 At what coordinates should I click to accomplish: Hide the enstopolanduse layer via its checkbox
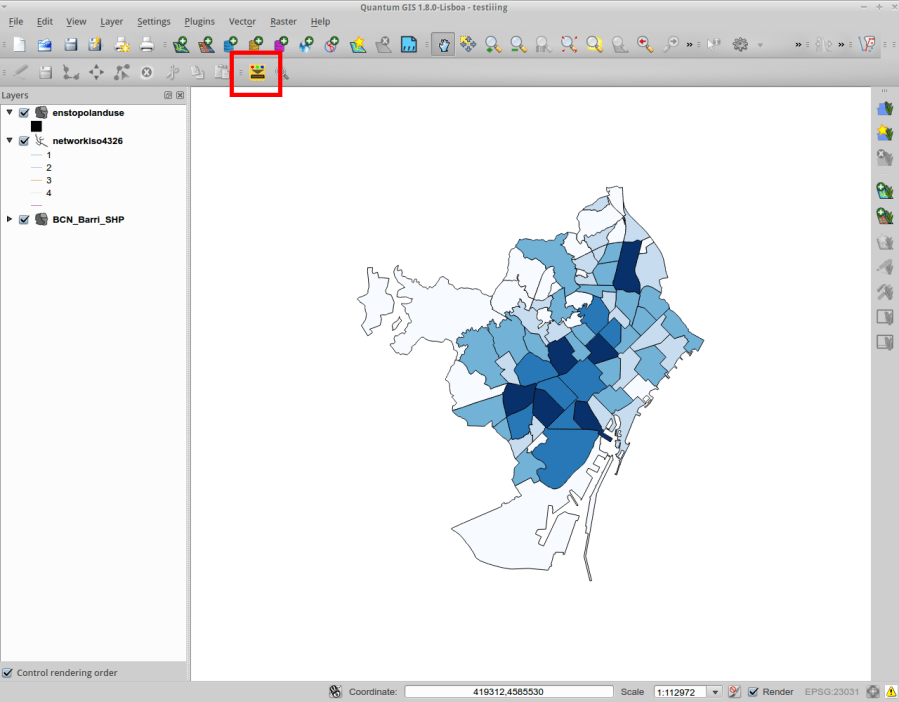[x=25, y=113]
